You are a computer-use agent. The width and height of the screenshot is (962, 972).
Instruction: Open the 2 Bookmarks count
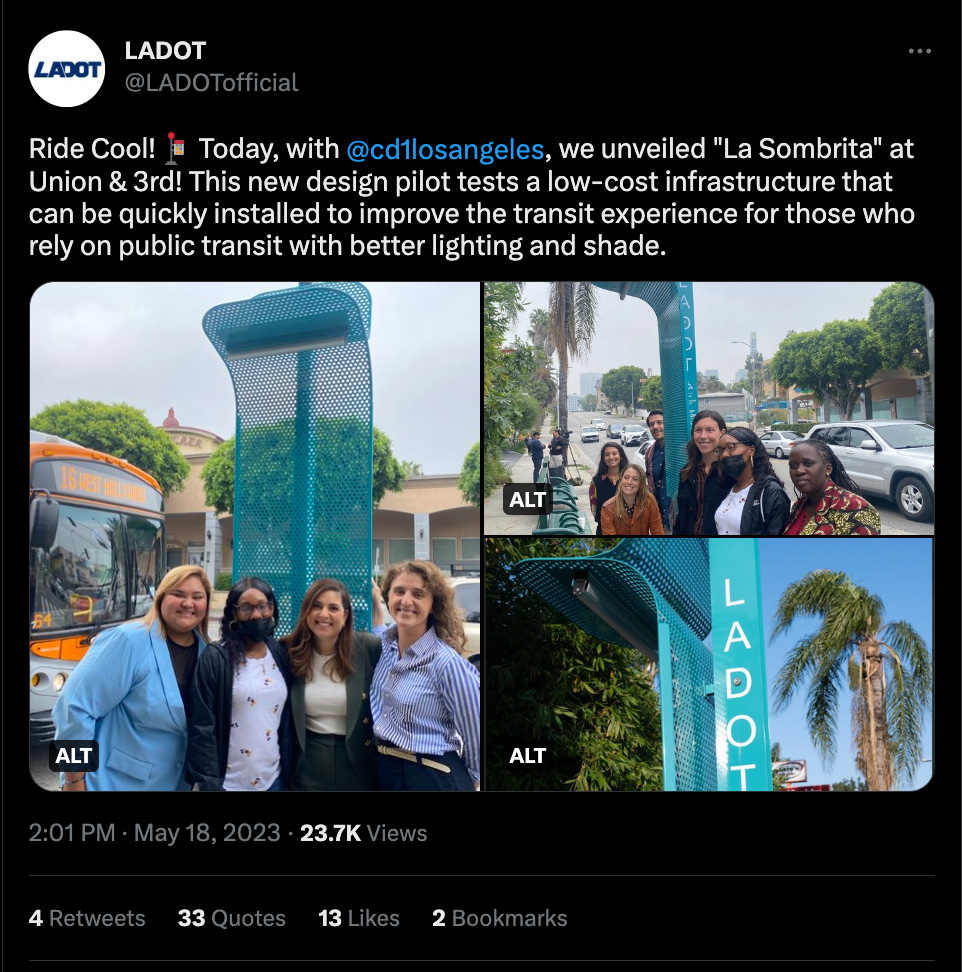click(500, 918)
